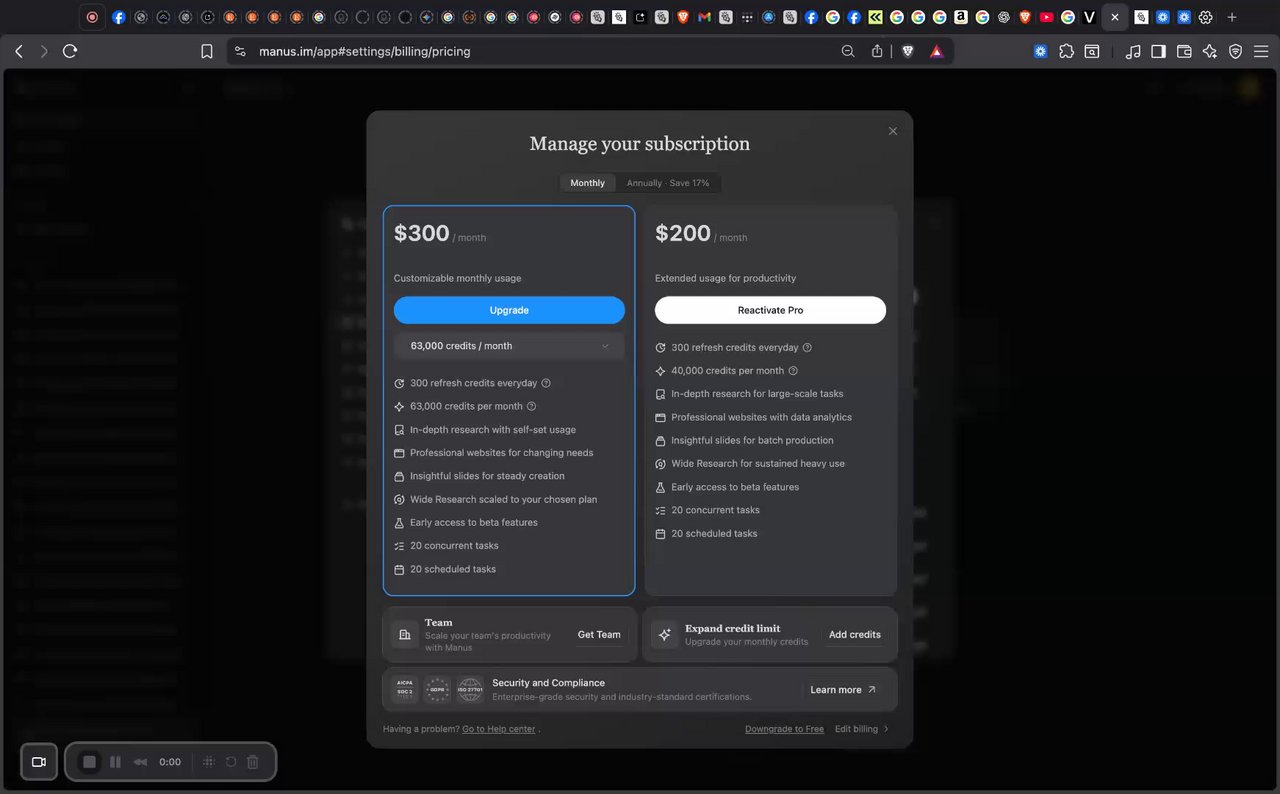Open the browser hamburger menu

(1262, 51)
